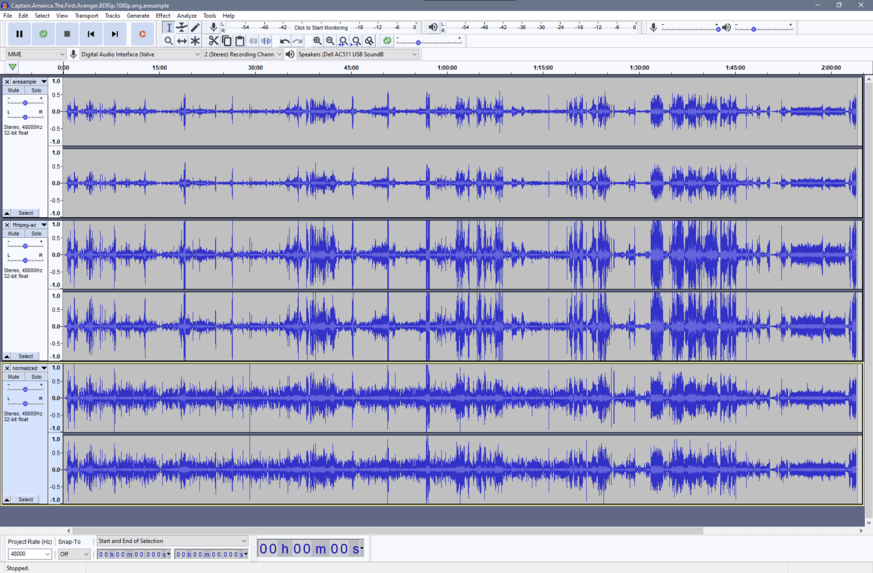Open the ffmpeg-ac track name menu
The image size is (873, 573).
click(x=30, y=225)
